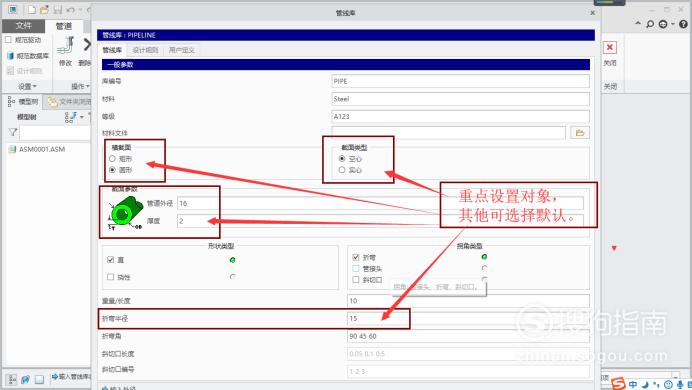Screen dimensions: 692x390
Task: Click the 管道外径 field with value 16
Action: [380, 203]
